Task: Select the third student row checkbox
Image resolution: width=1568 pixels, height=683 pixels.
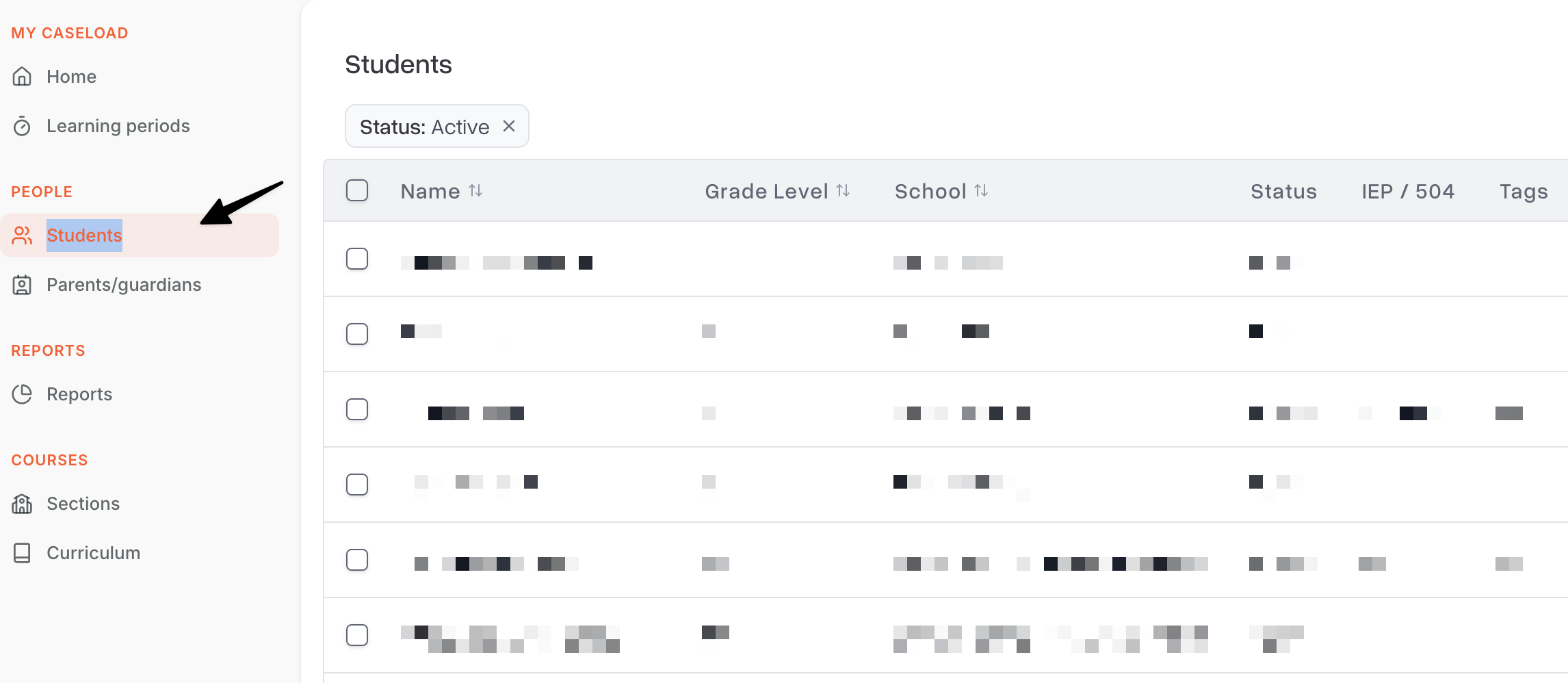Action: point(357,409)
